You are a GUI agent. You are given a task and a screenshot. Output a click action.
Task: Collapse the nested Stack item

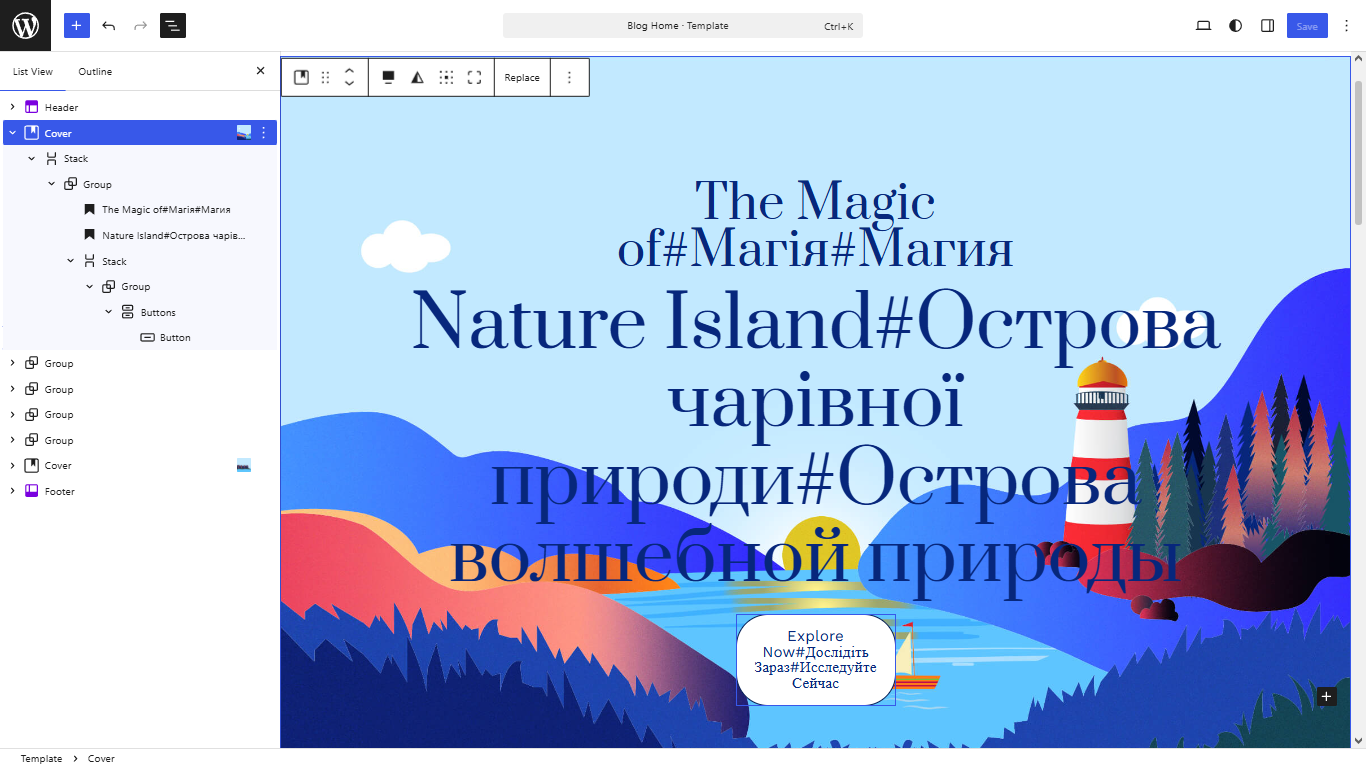click(70, 261)
